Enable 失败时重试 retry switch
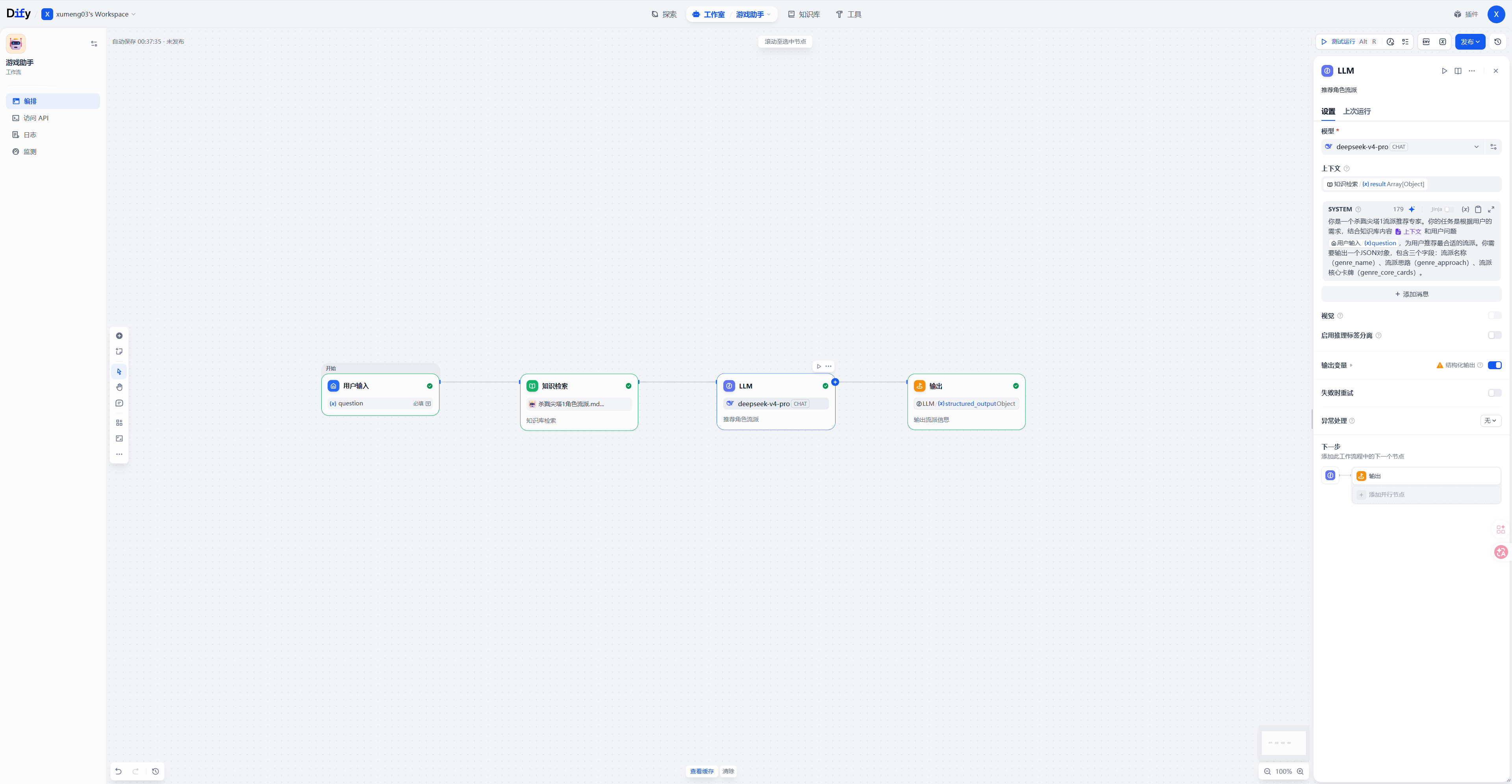The width and height of the screenshot is (1512, 784). [1494, 392]
